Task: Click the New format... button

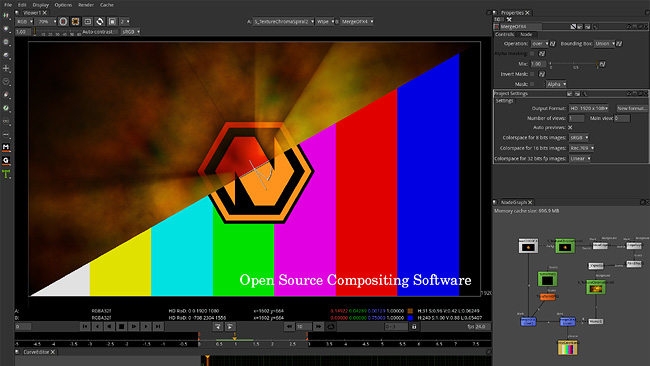Action: [x=632, y=108]
